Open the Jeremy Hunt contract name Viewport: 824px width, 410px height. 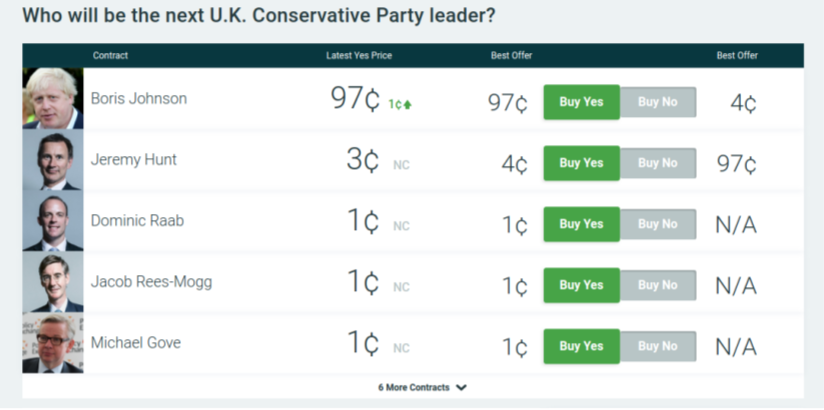134,160
